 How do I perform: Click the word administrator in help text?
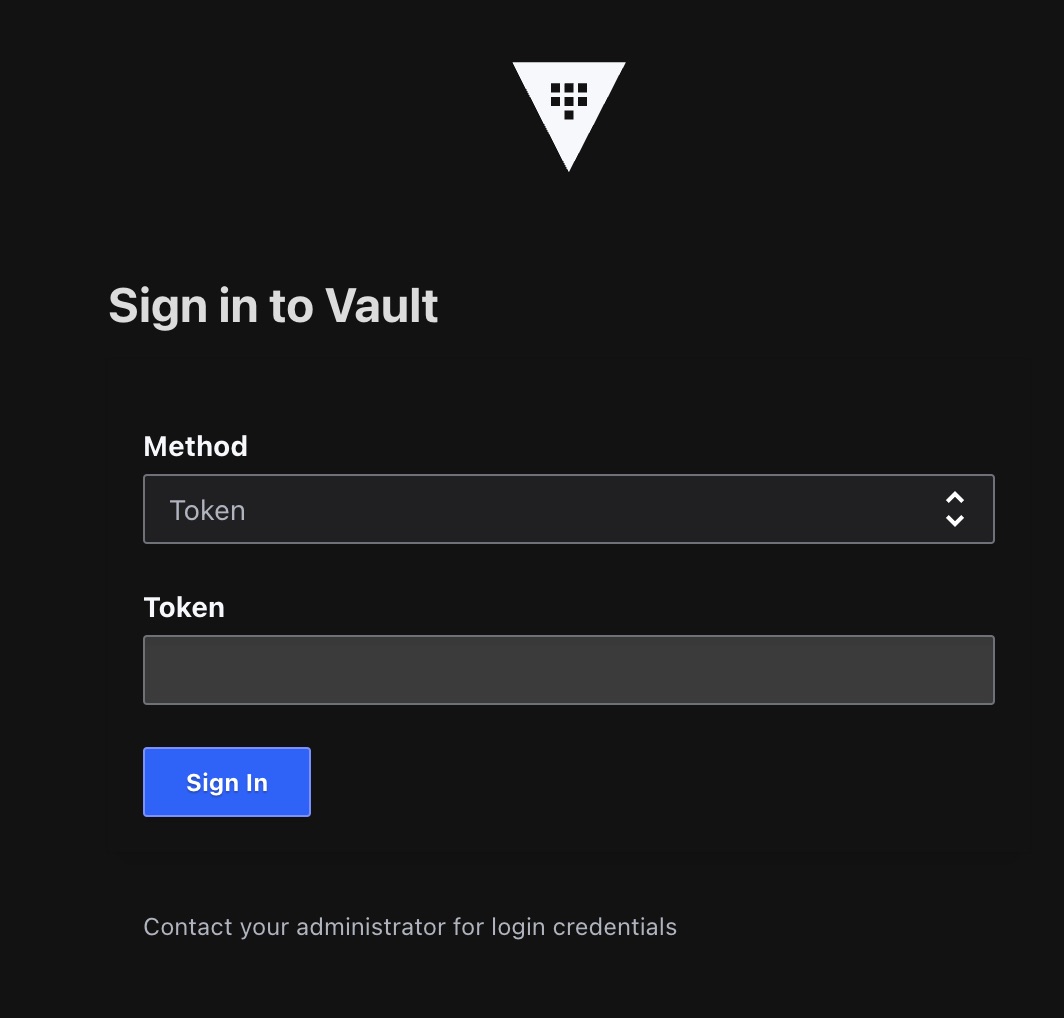pos(371,927)
